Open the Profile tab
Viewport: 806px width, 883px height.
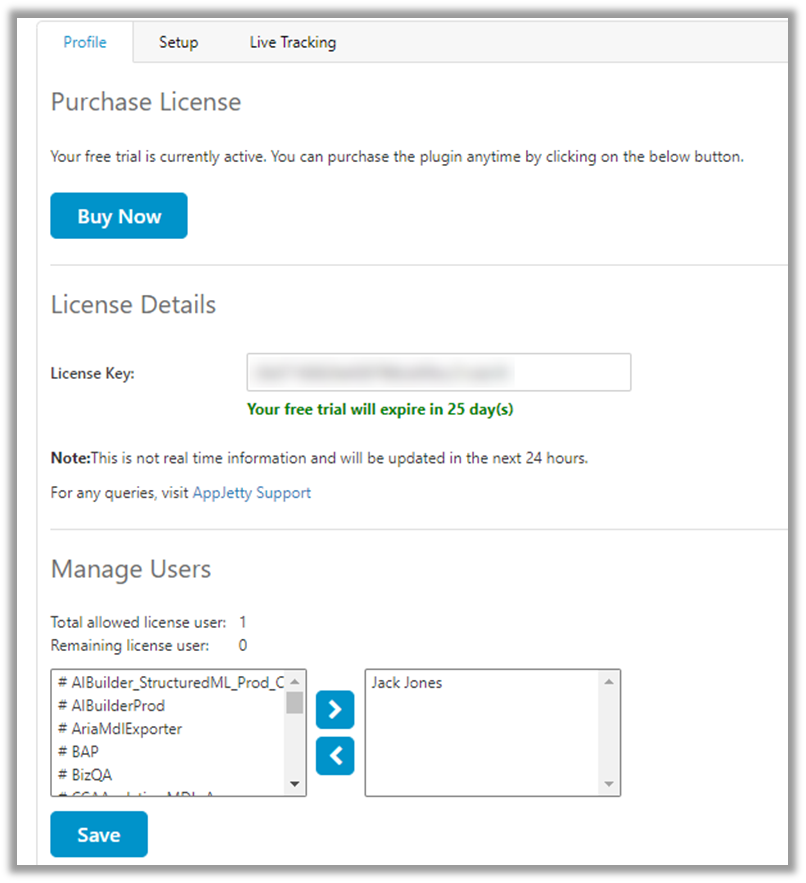click(x=85, y=42)
